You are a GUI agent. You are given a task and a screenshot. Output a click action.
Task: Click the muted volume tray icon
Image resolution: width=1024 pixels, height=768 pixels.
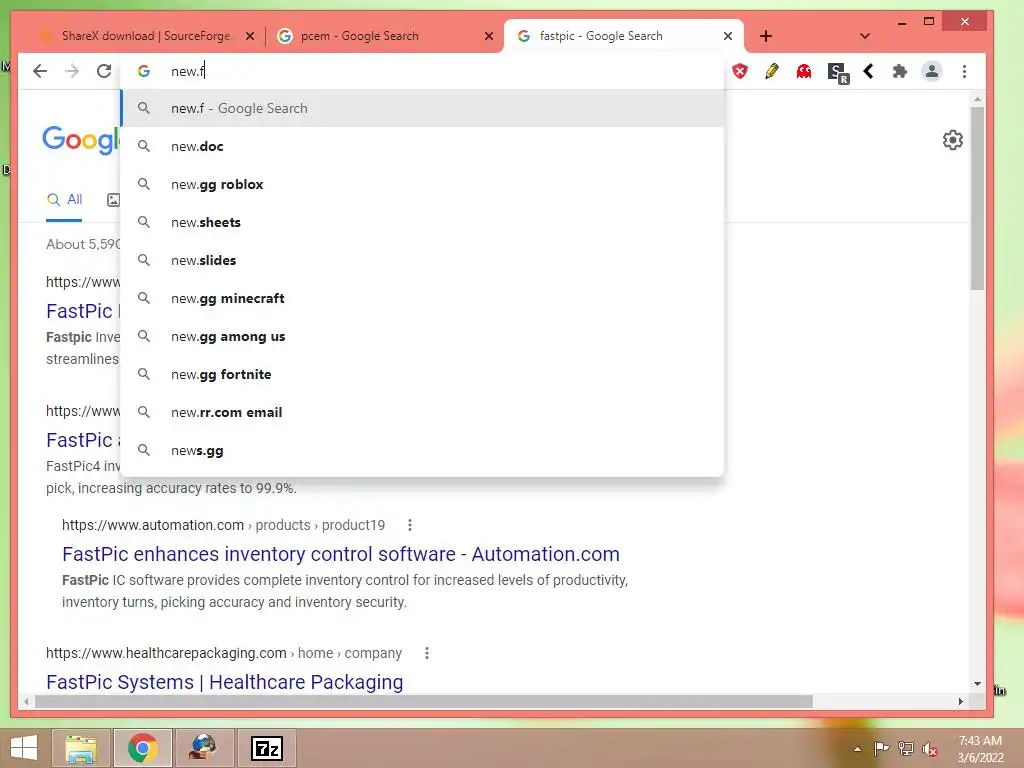930,749
